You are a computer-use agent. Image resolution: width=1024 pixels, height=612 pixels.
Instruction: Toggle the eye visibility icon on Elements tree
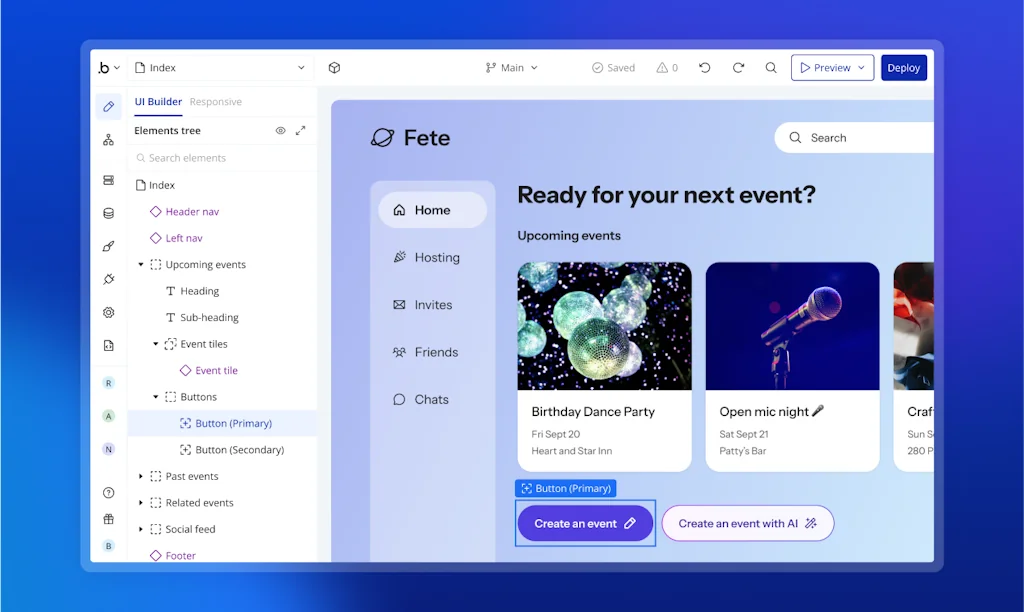[x=282, y=130]
